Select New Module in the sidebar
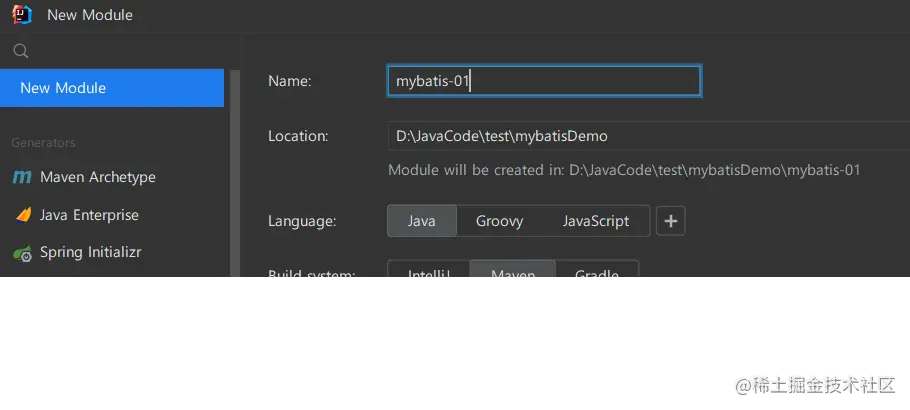Viewport: 910px width, 410px height. [112, 88]
